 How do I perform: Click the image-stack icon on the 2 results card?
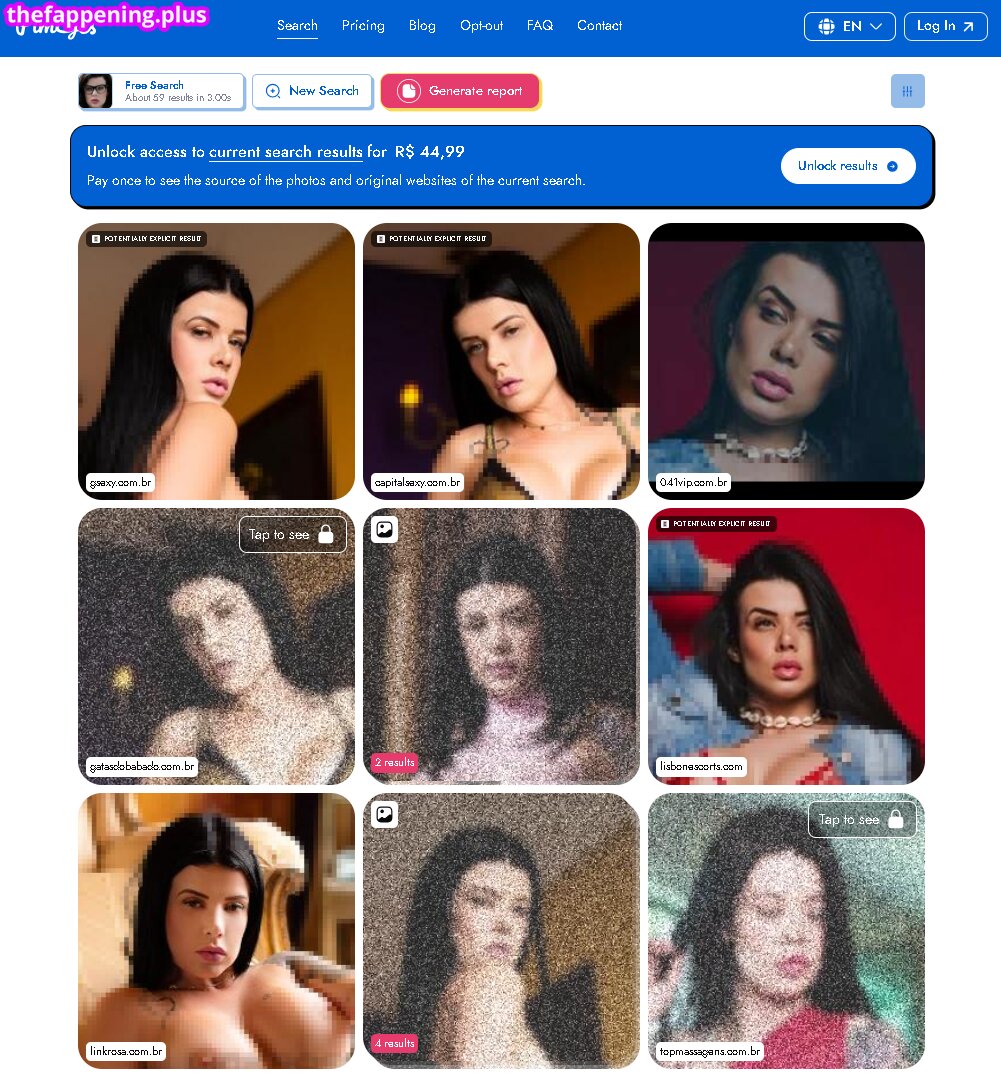click(x=385, y=529)
